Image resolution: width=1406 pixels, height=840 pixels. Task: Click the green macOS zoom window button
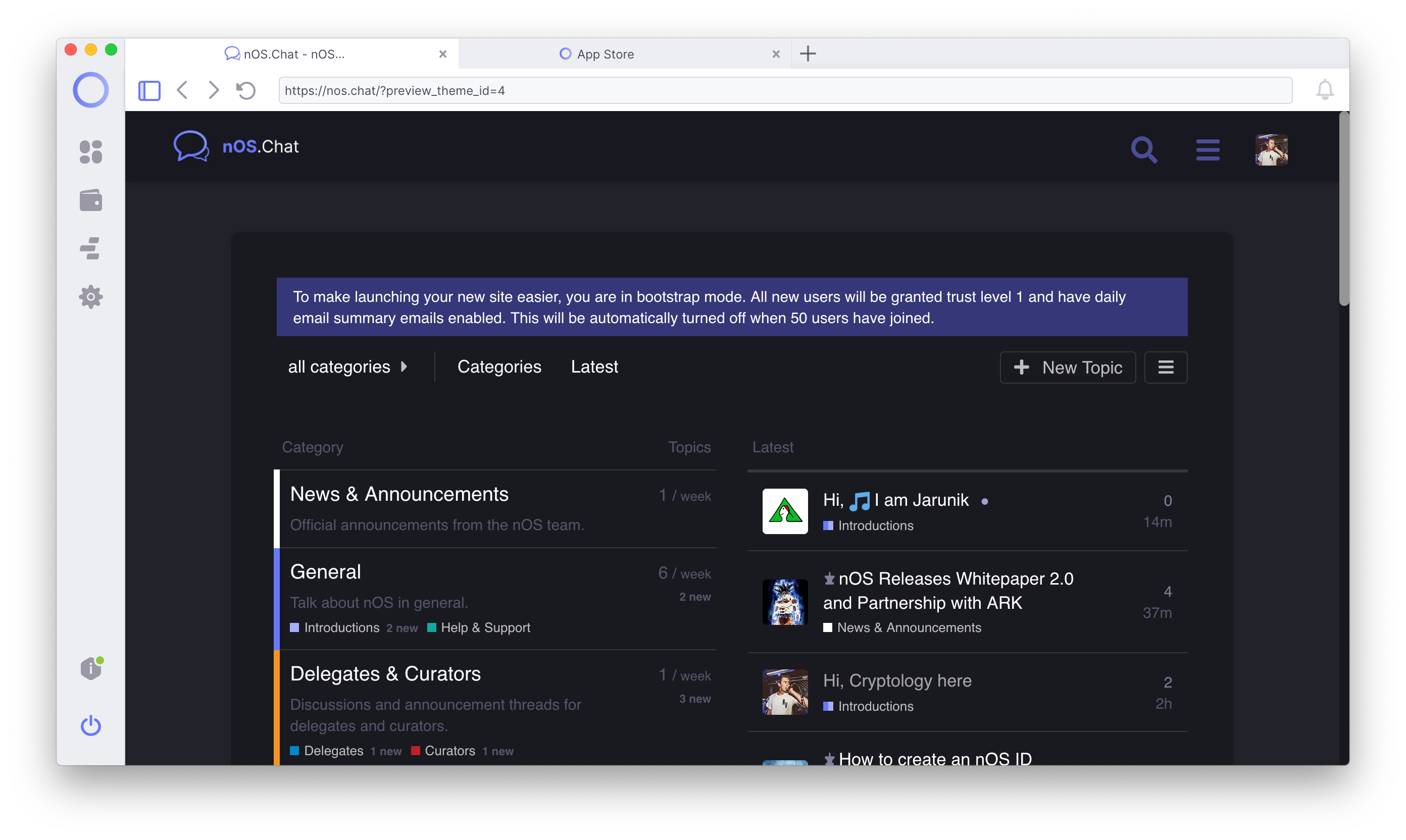click(x=111, y=50)
